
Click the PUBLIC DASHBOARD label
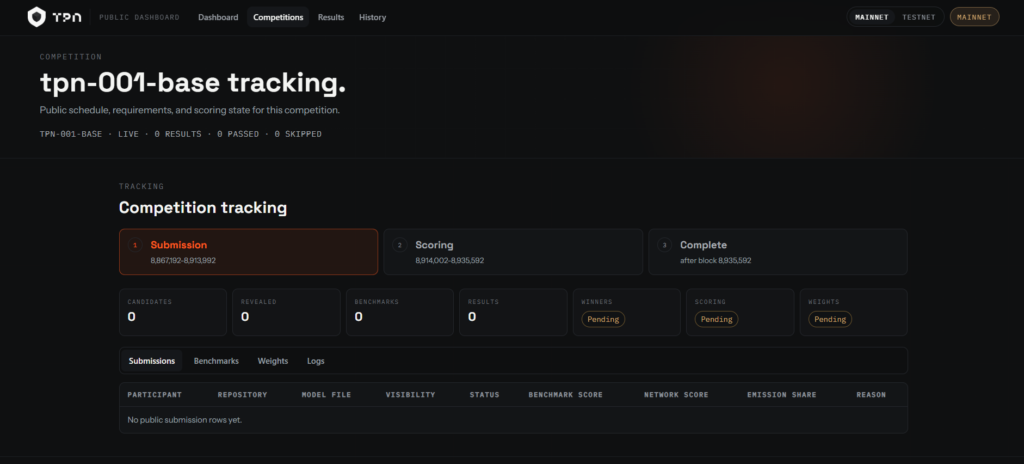(139, 17)
